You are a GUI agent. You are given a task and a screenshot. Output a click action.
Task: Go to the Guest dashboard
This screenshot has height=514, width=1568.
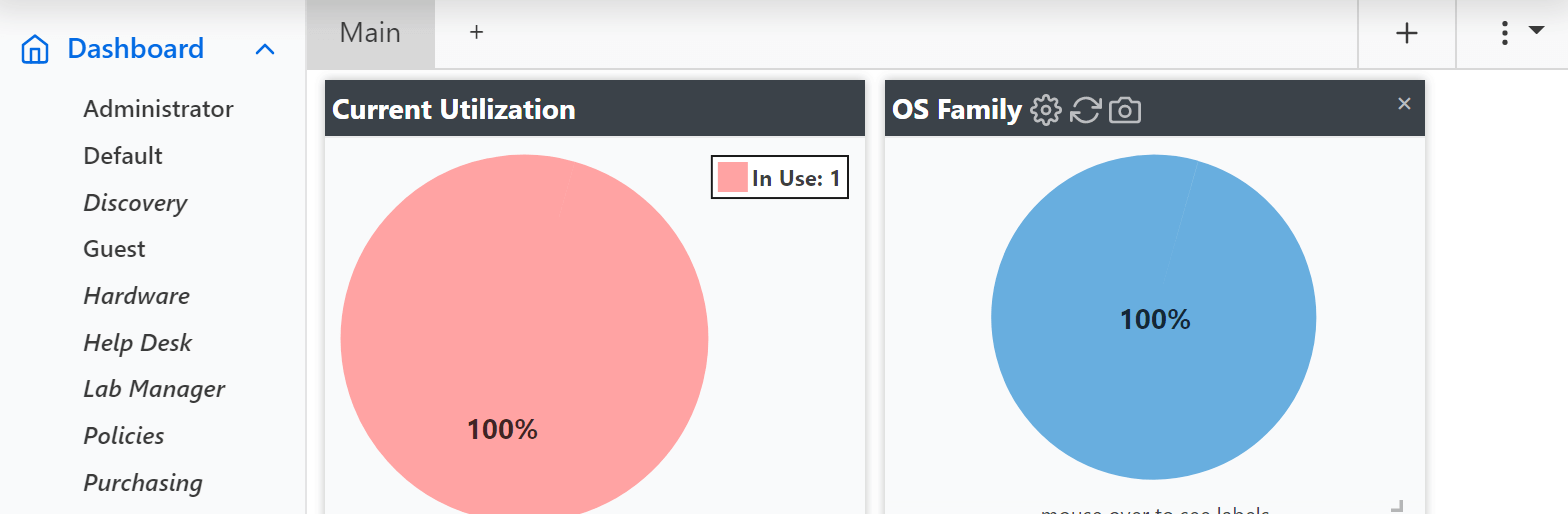(114, 249)
